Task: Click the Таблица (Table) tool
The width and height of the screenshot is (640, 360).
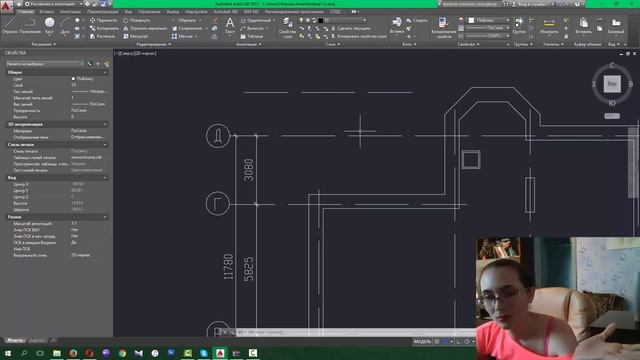Action: point(251,36)
